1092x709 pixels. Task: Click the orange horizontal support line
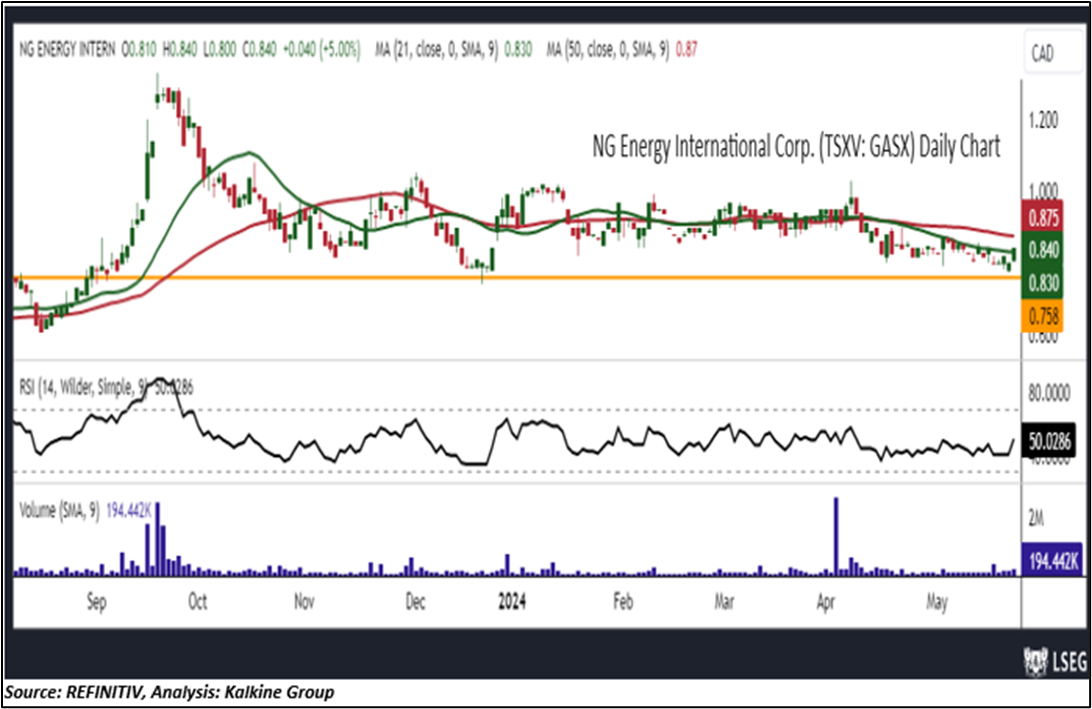click(x=517, y=278)
